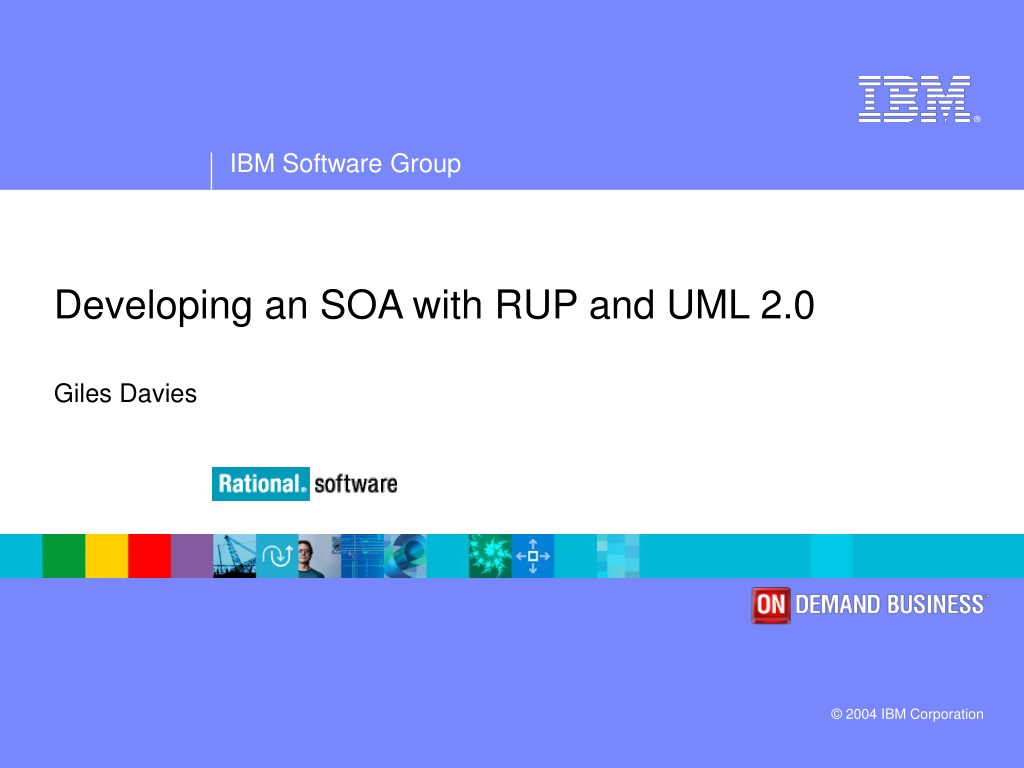The height and width of the screenshot is (768, 1024).
Task: Click the blue swirl e-business tile
Action: point(405,556)
